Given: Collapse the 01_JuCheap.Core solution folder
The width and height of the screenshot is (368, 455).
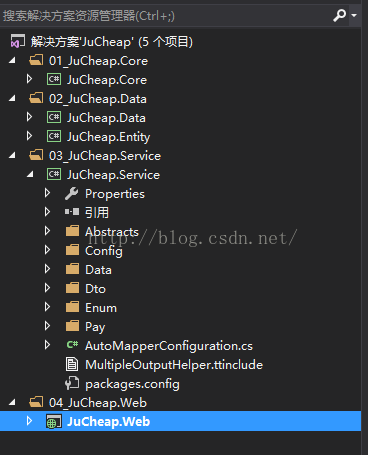Looking at the screenshot, I should [12, 60].
